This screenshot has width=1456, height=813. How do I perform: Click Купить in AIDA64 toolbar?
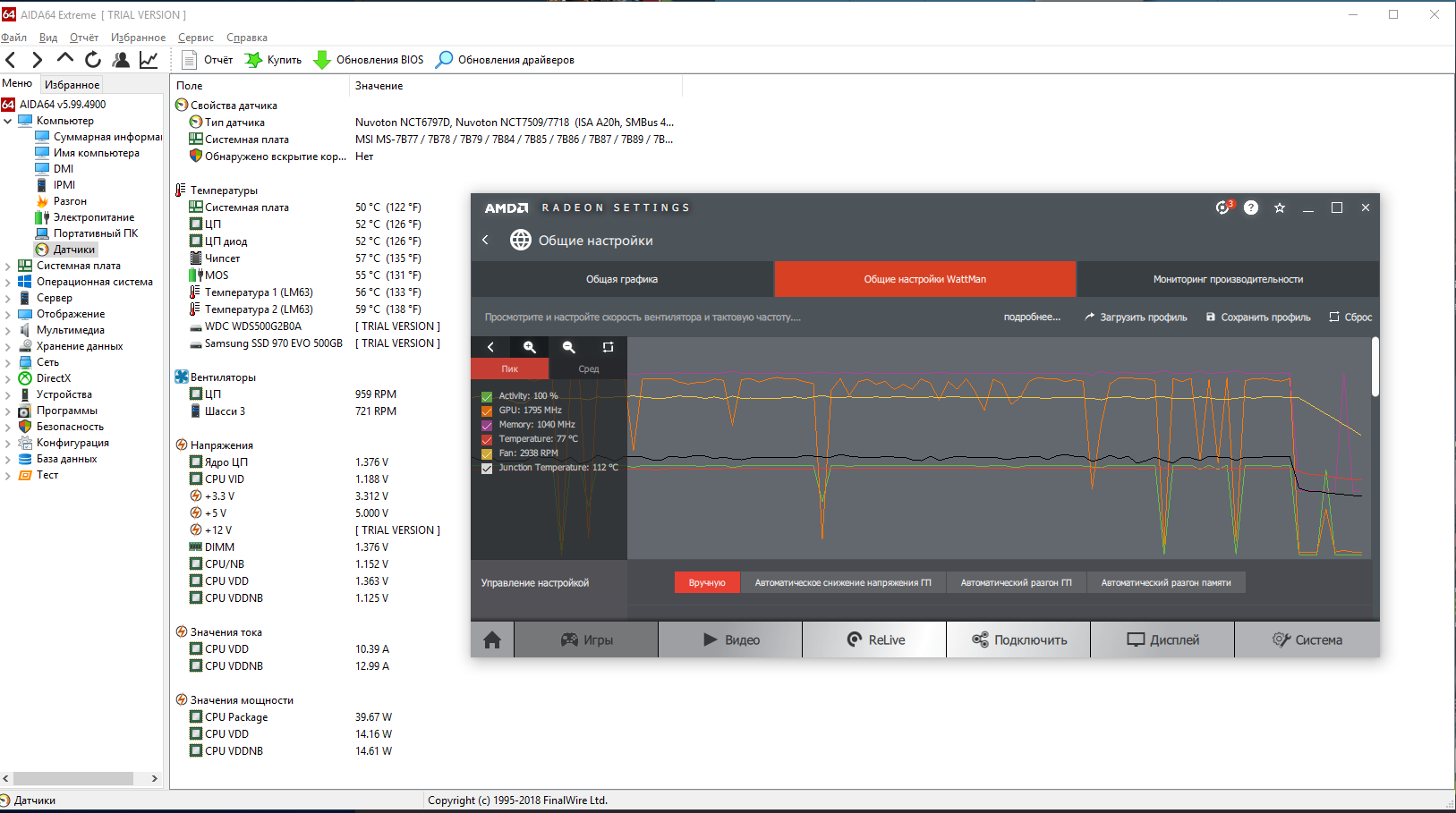coord(274,60)
